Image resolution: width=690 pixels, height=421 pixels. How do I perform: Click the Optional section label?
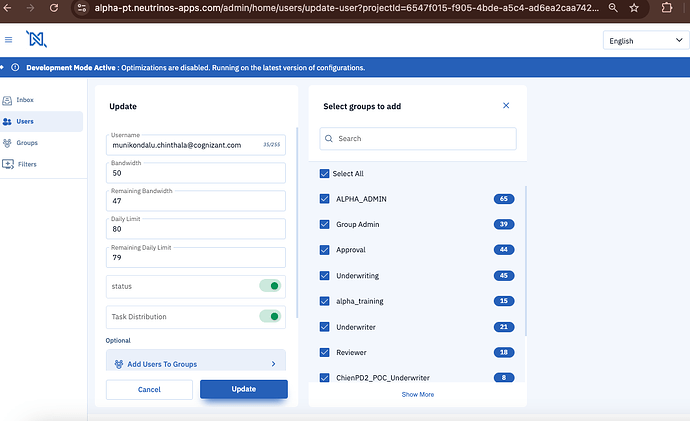click(x=118, y=340)
